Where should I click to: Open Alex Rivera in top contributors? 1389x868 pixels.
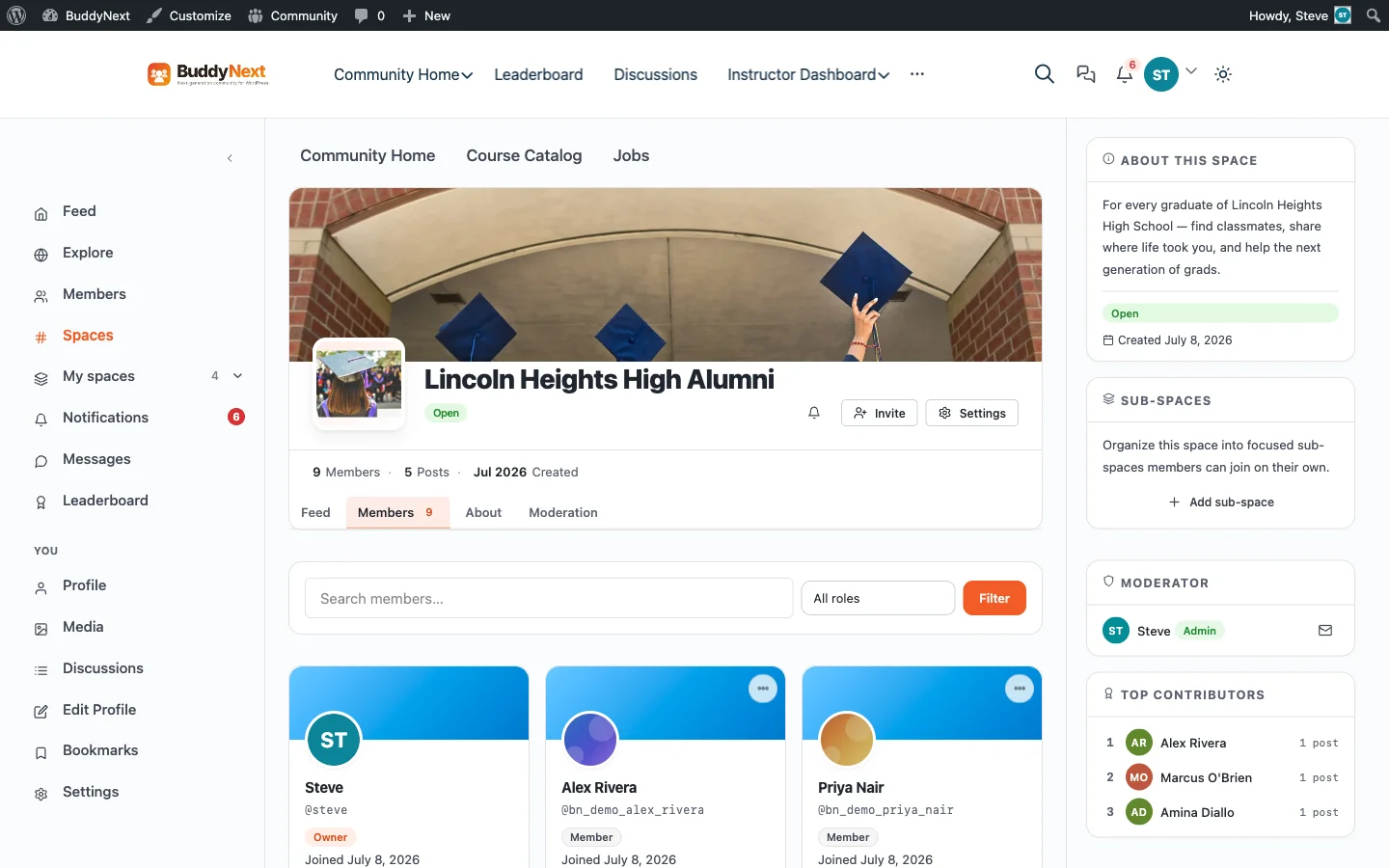point(1193,743)
